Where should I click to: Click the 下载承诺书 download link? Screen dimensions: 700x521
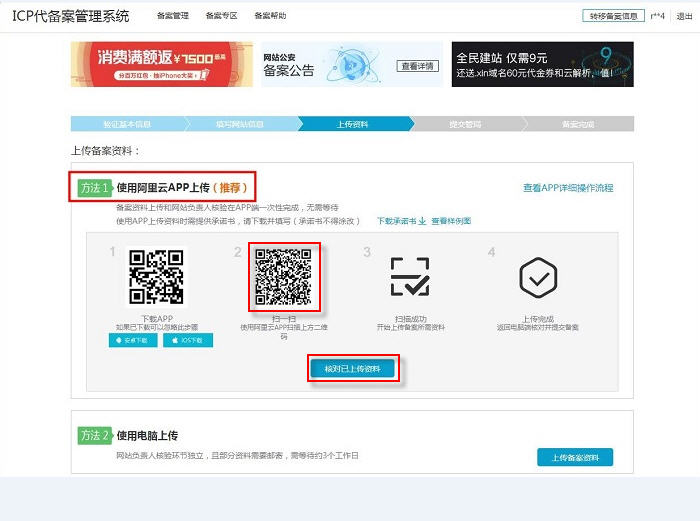tap(401, 220)
